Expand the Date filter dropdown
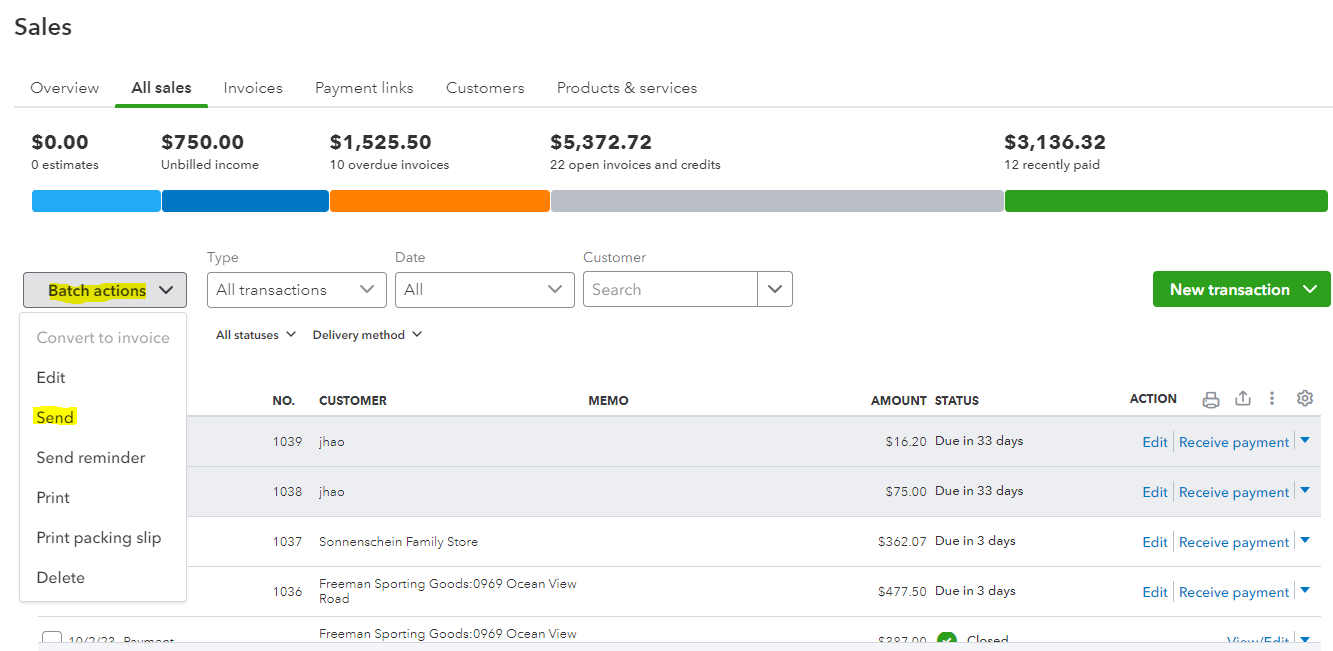1333x651 pixels. (484, 290)
